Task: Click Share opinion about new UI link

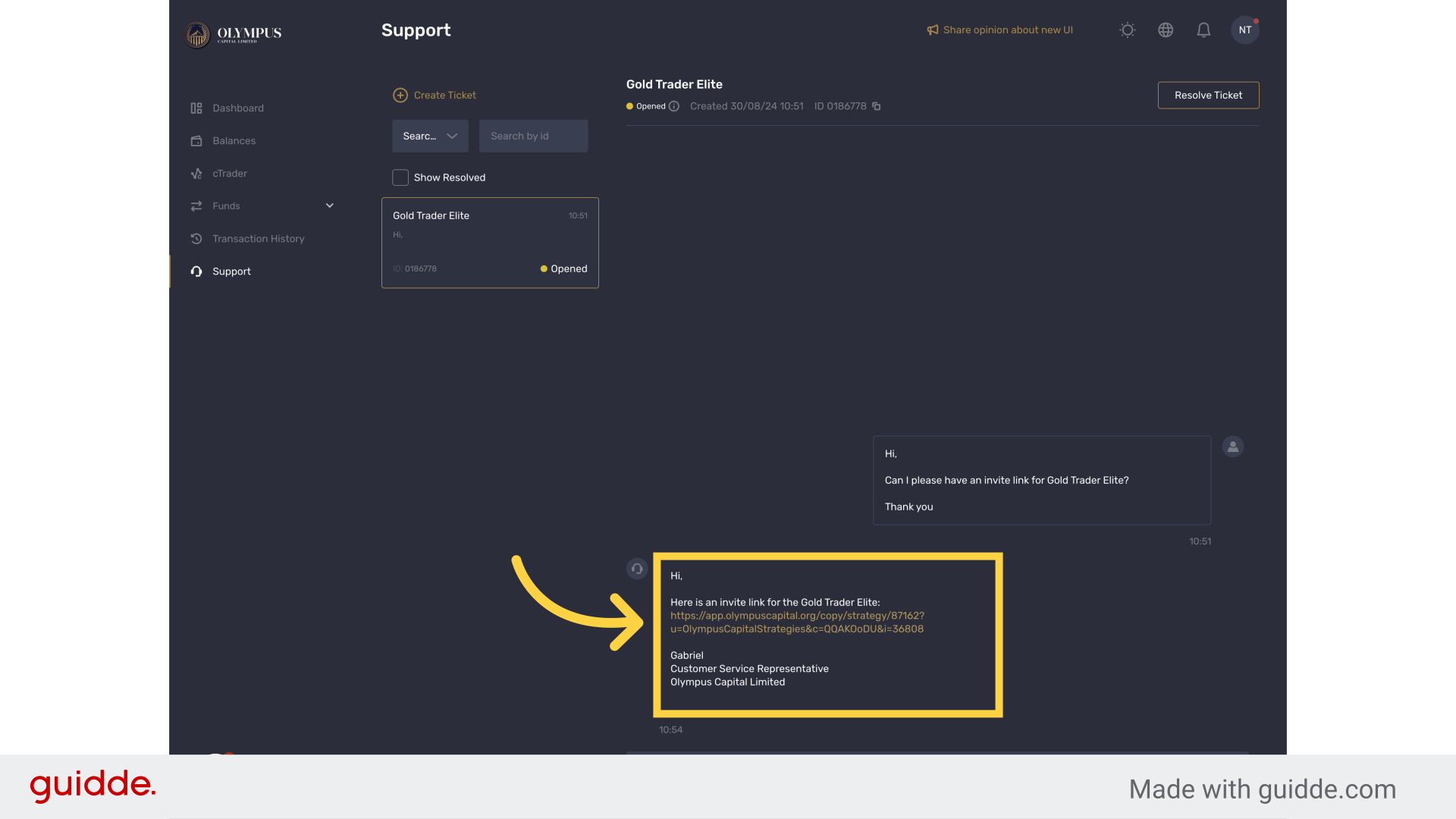Action: (x=1007, y=30)
